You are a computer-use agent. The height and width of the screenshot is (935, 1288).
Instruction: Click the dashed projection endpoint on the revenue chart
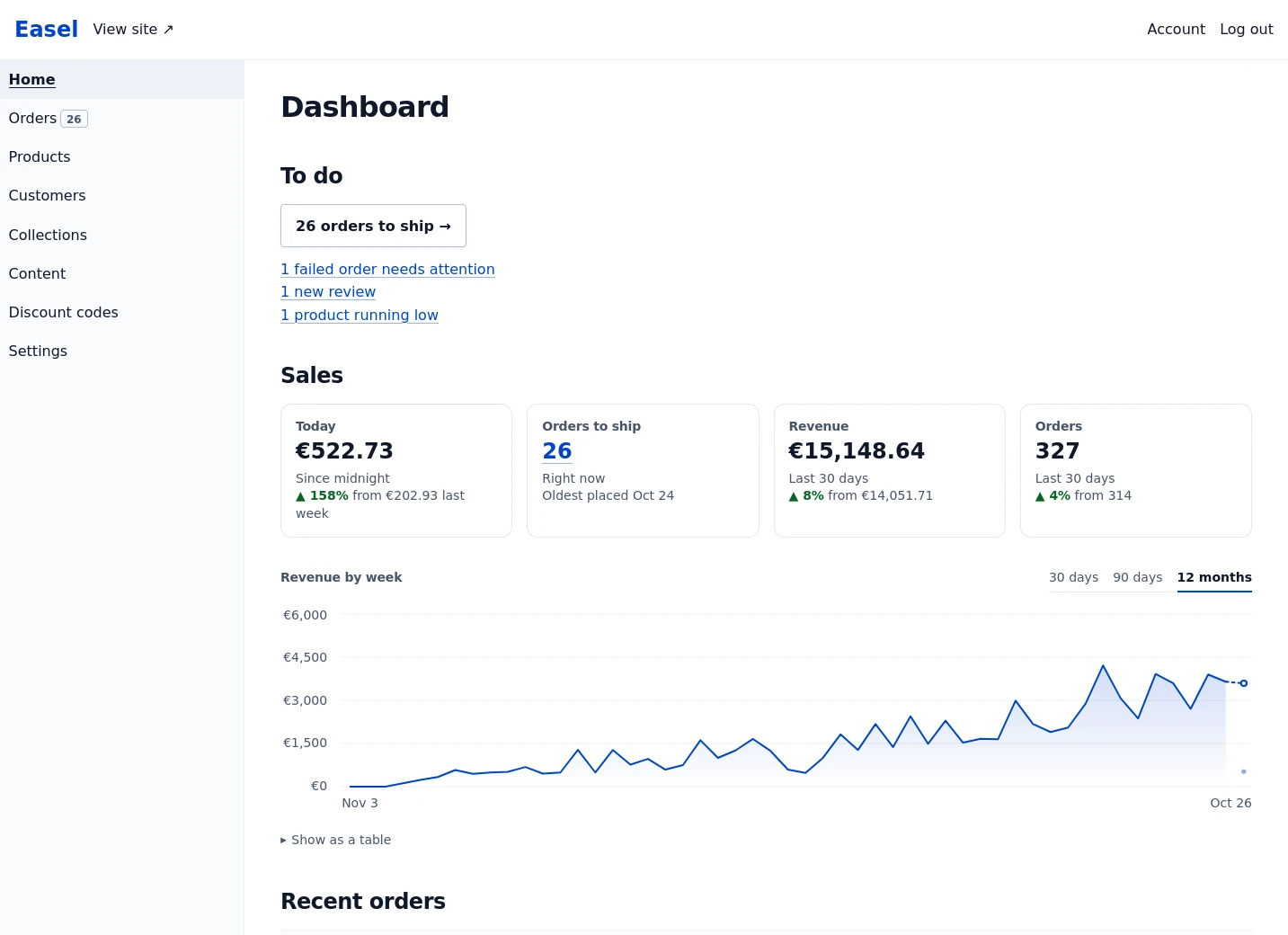tap(1244, 683)
